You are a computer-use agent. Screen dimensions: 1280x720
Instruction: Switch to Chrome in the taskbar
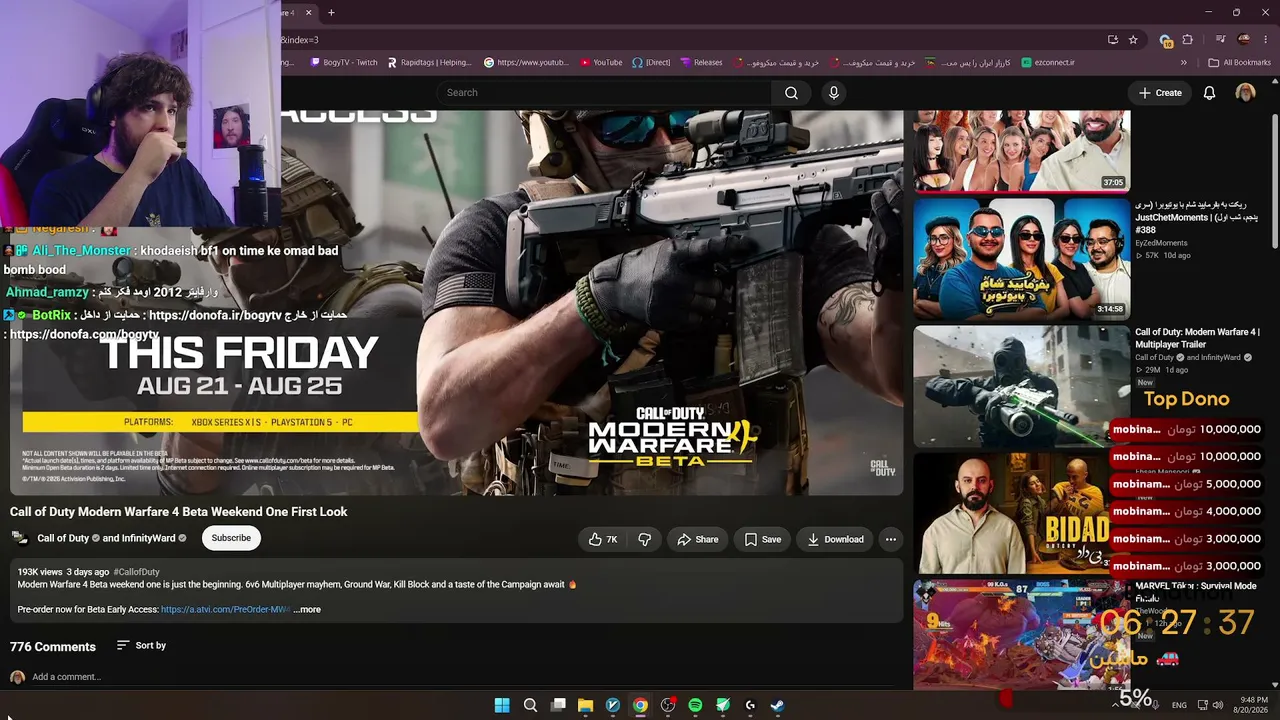pyautogui.click(x=640, y=705)
